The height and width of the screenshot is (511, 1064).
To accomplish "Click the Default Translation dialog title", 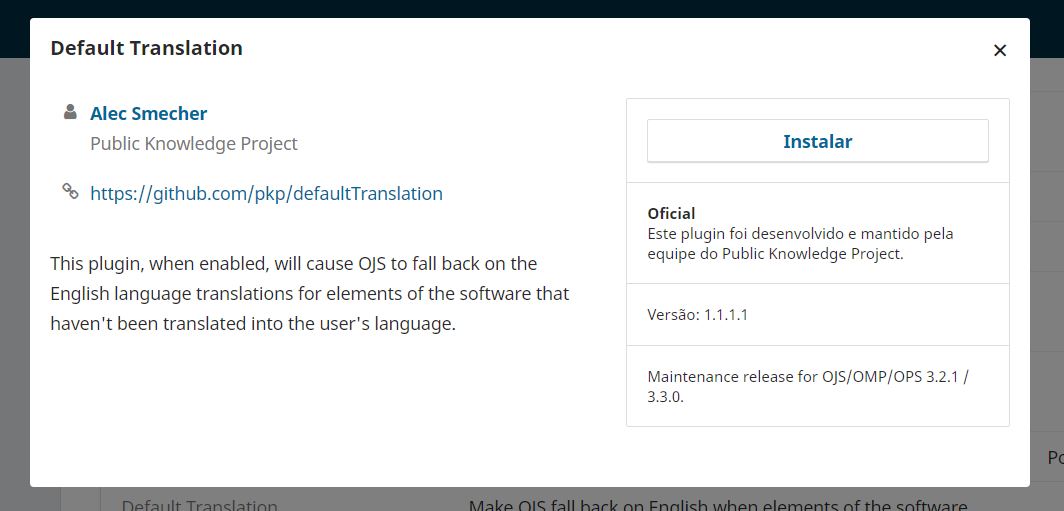I will pyautogui.click(x=147, y=48).
